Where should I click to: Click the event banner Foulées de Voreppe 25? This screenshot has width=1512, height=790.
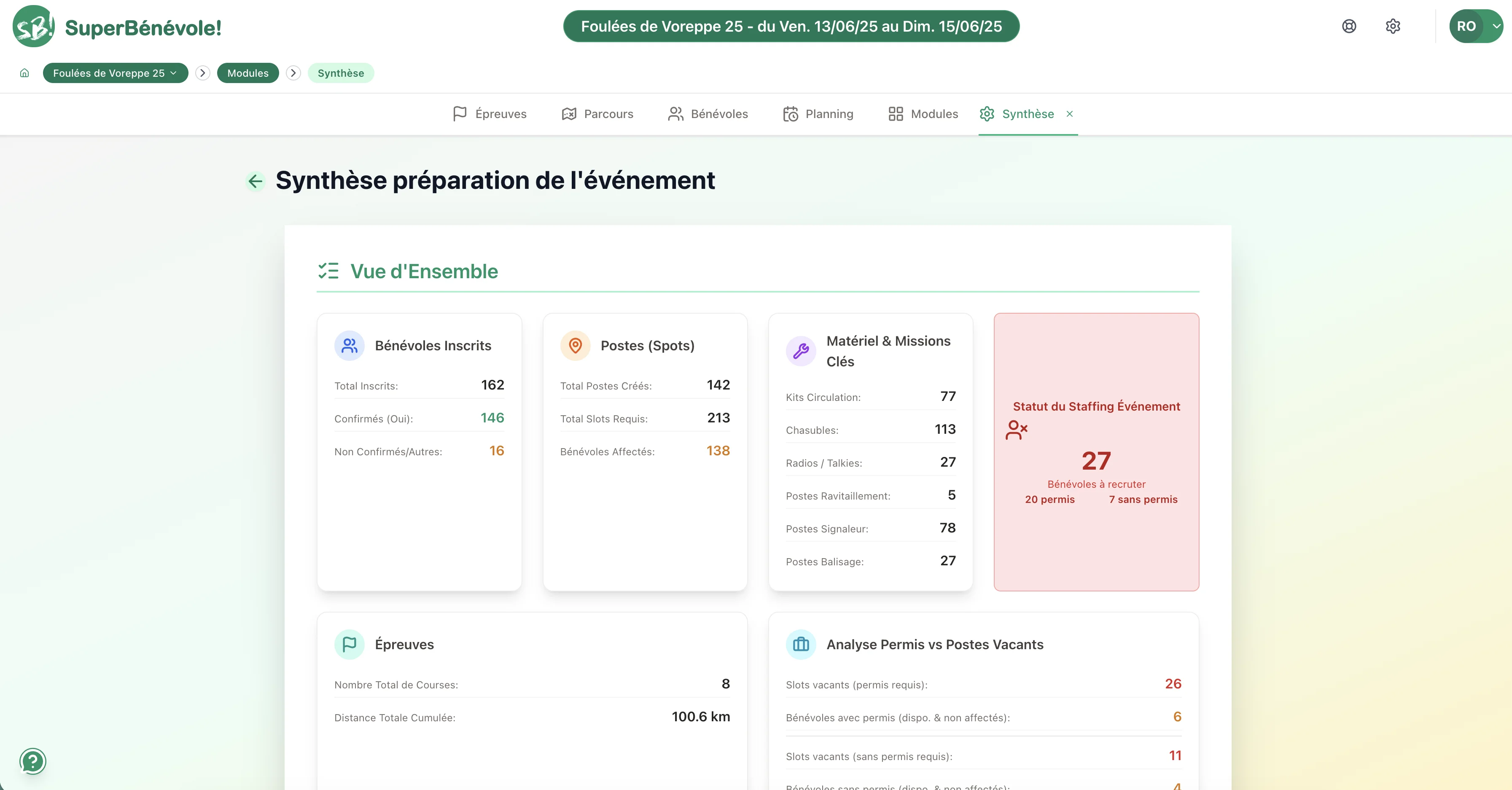[x=791, y=27]
